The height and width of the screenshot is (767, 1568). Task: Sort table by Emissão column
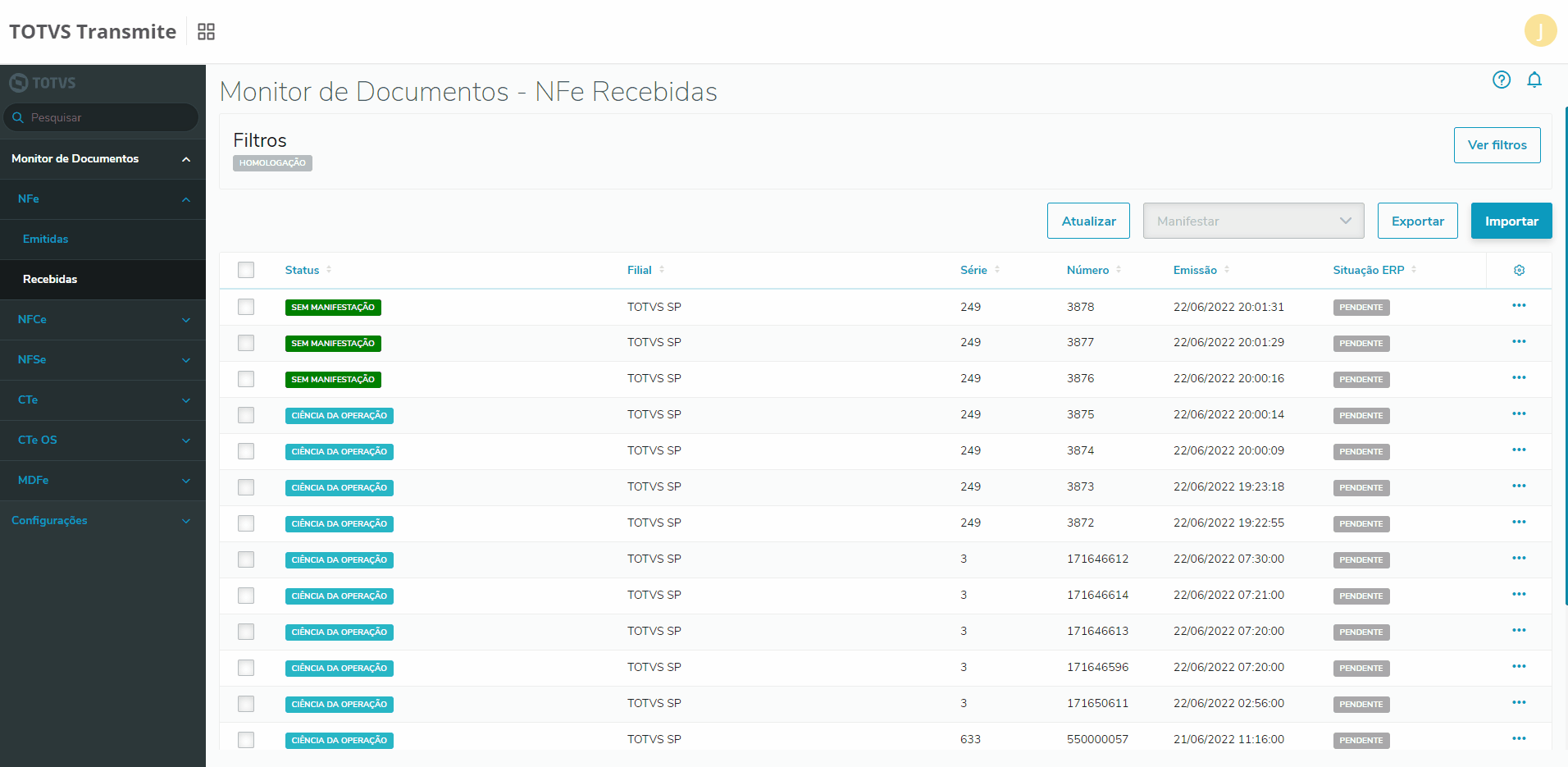1201,270
